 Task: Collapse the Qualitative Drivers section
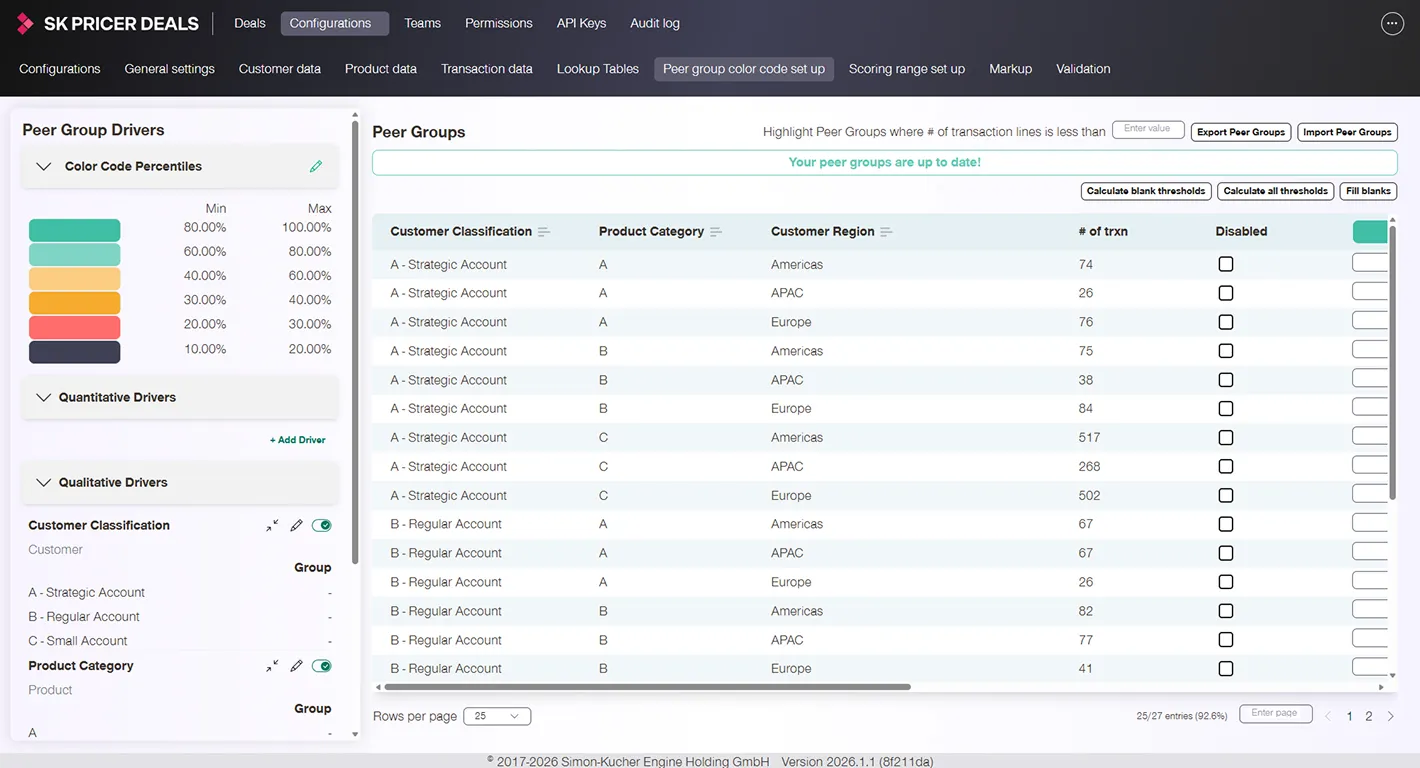click(x=44, y=483)
